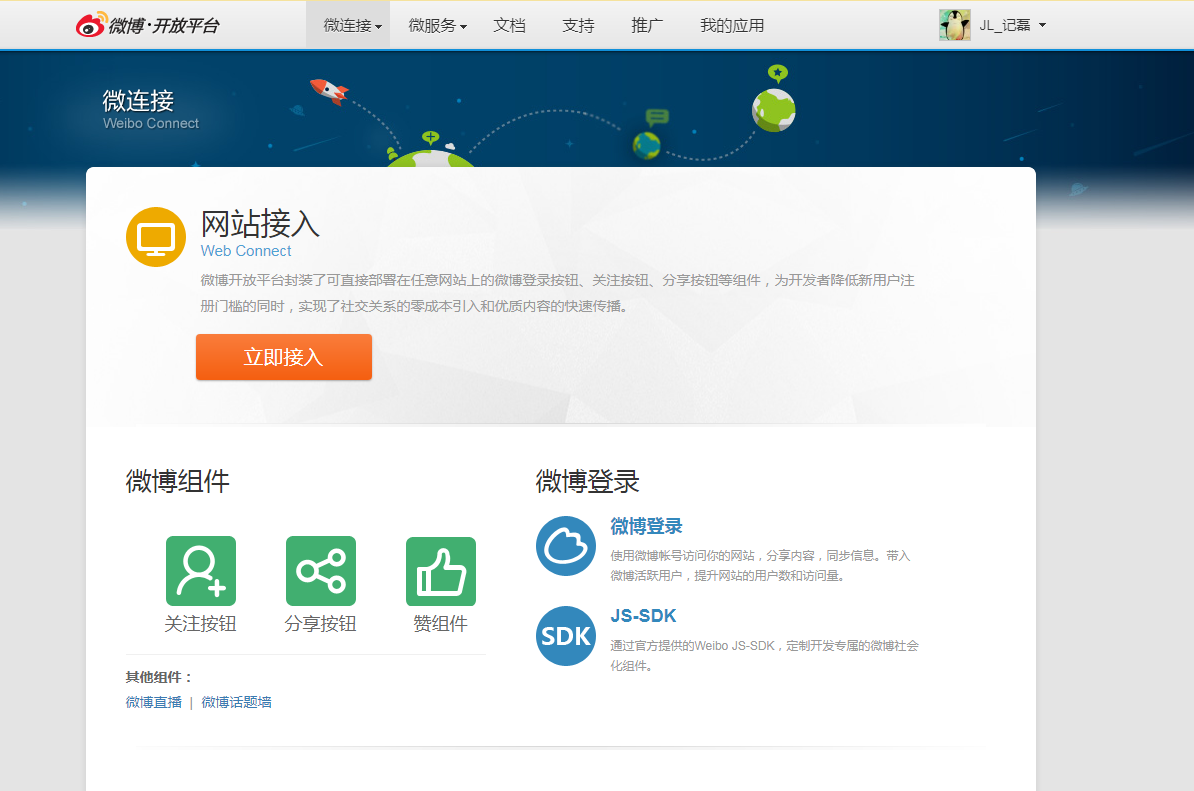Image resolution: width=1194 pixels, height=791 pixels.
Task: Click the orange monitor icon beside 网站接入
Action: (155, 237)
